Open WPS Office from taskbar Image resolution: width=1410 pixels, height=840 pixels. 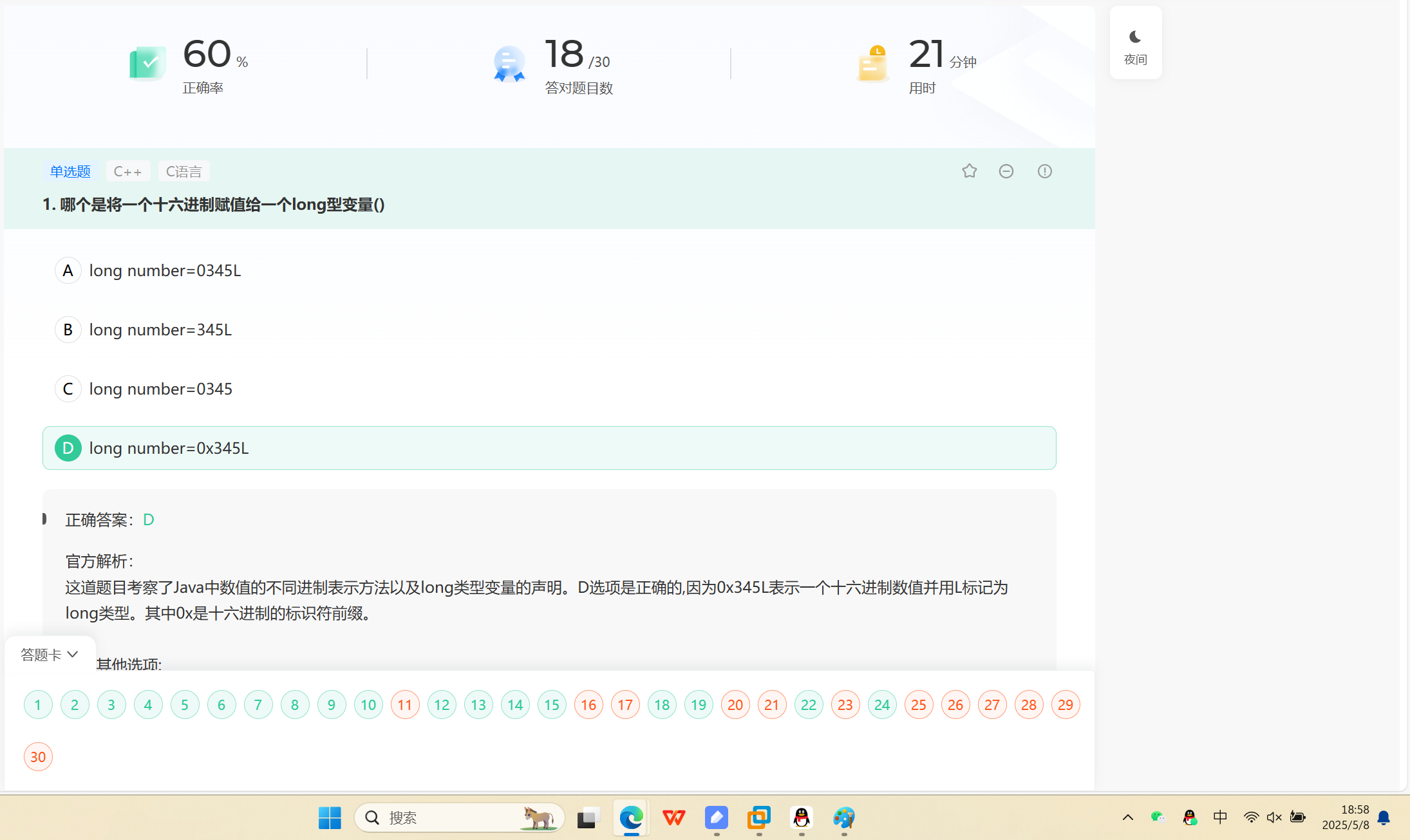[673, 817]
